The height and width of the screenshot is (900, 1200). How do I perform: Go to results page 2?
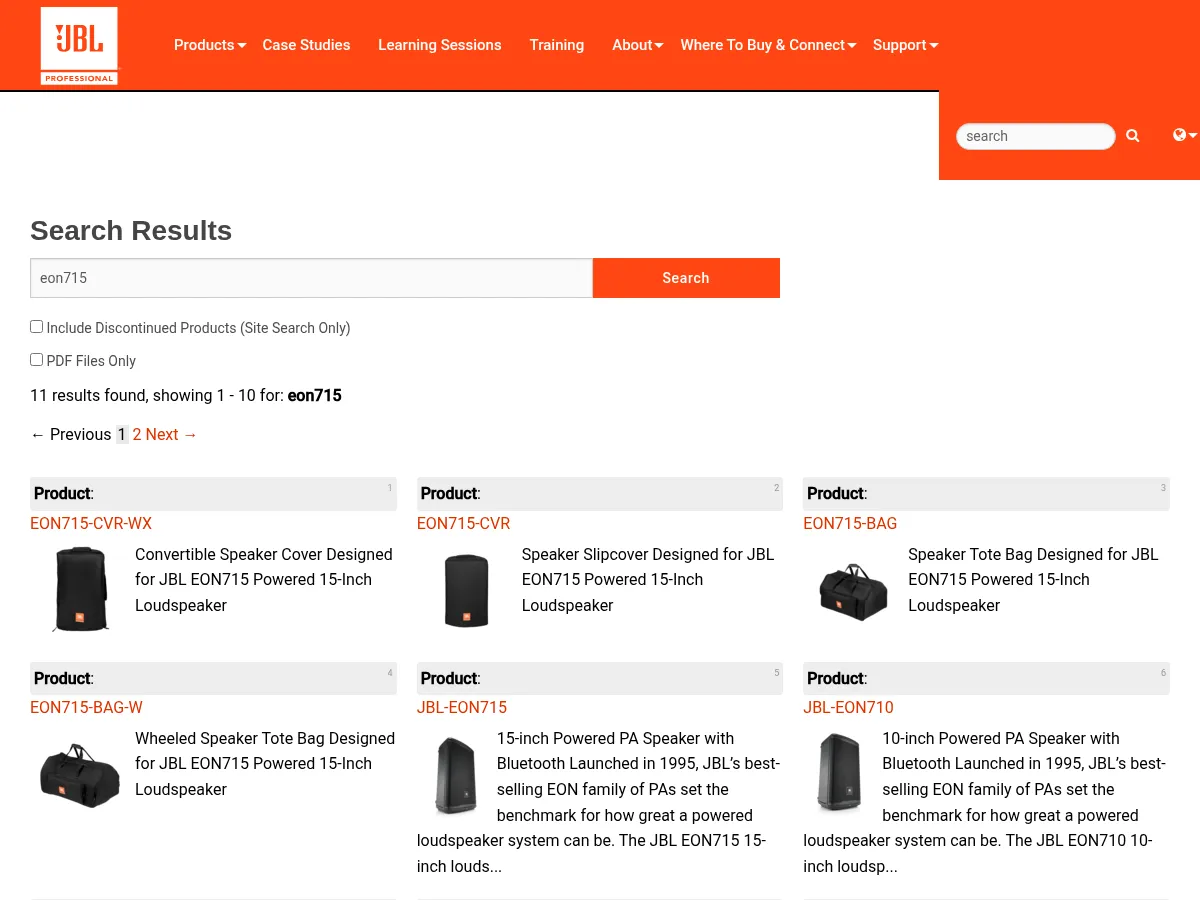(137, 434)
